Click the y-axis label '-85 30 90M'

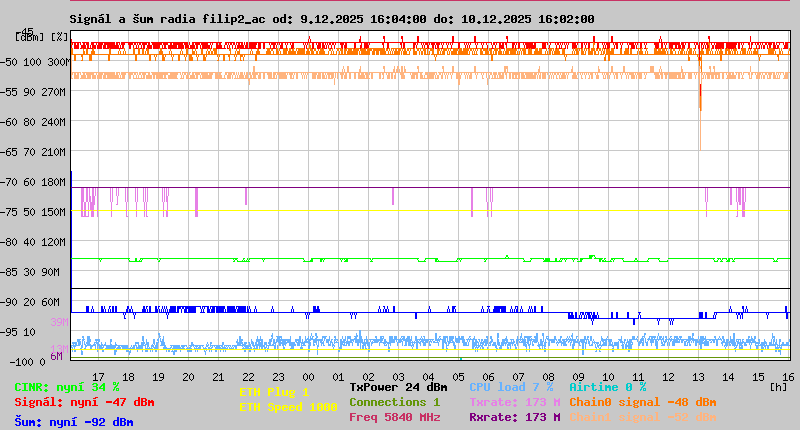point(30,272)
